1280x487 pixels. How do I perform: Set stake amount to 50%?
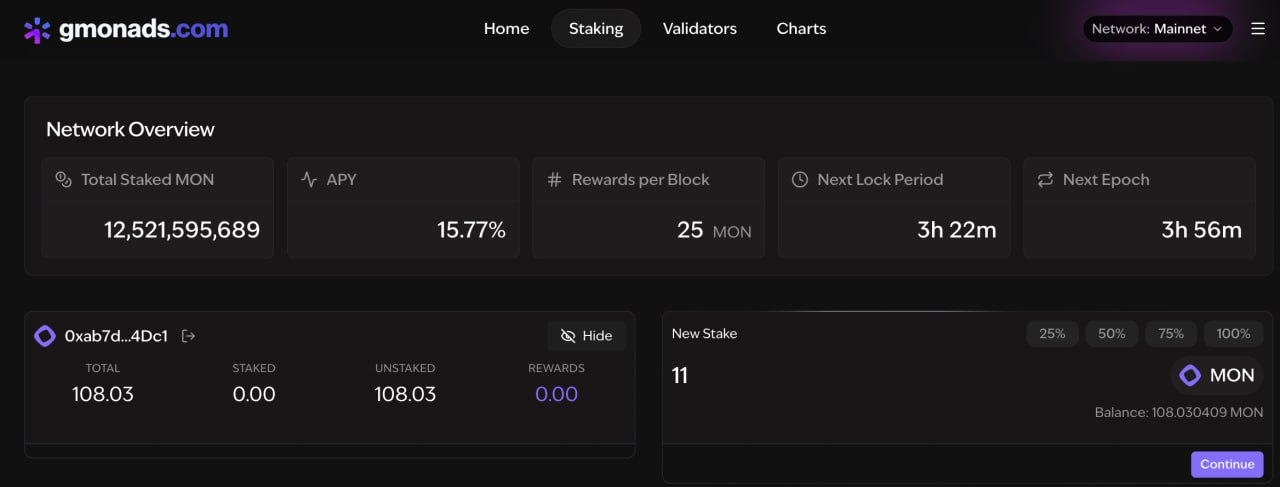[x=1111, y=334]
